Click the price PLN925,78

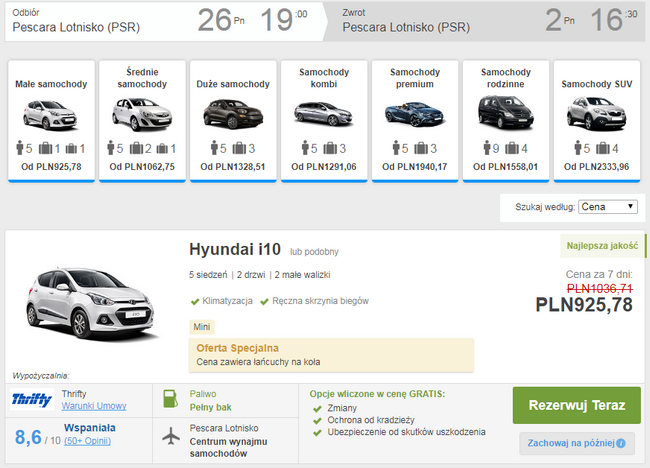coord(584,305)
